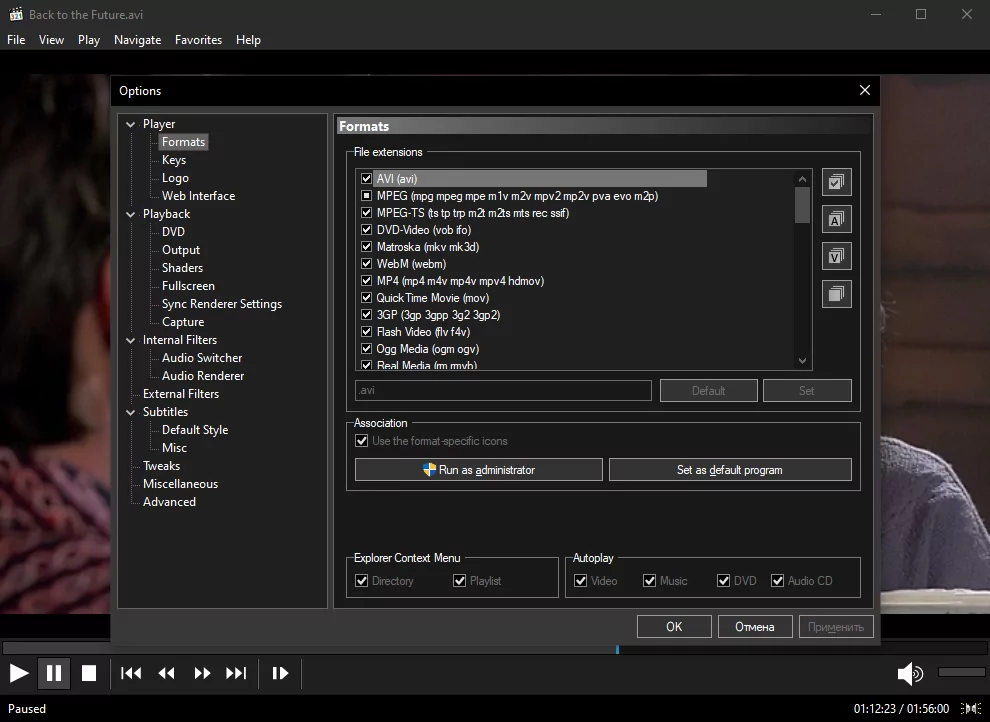Screen dimensions: 990x722
Task: Open the View menu
Action: 51,40
